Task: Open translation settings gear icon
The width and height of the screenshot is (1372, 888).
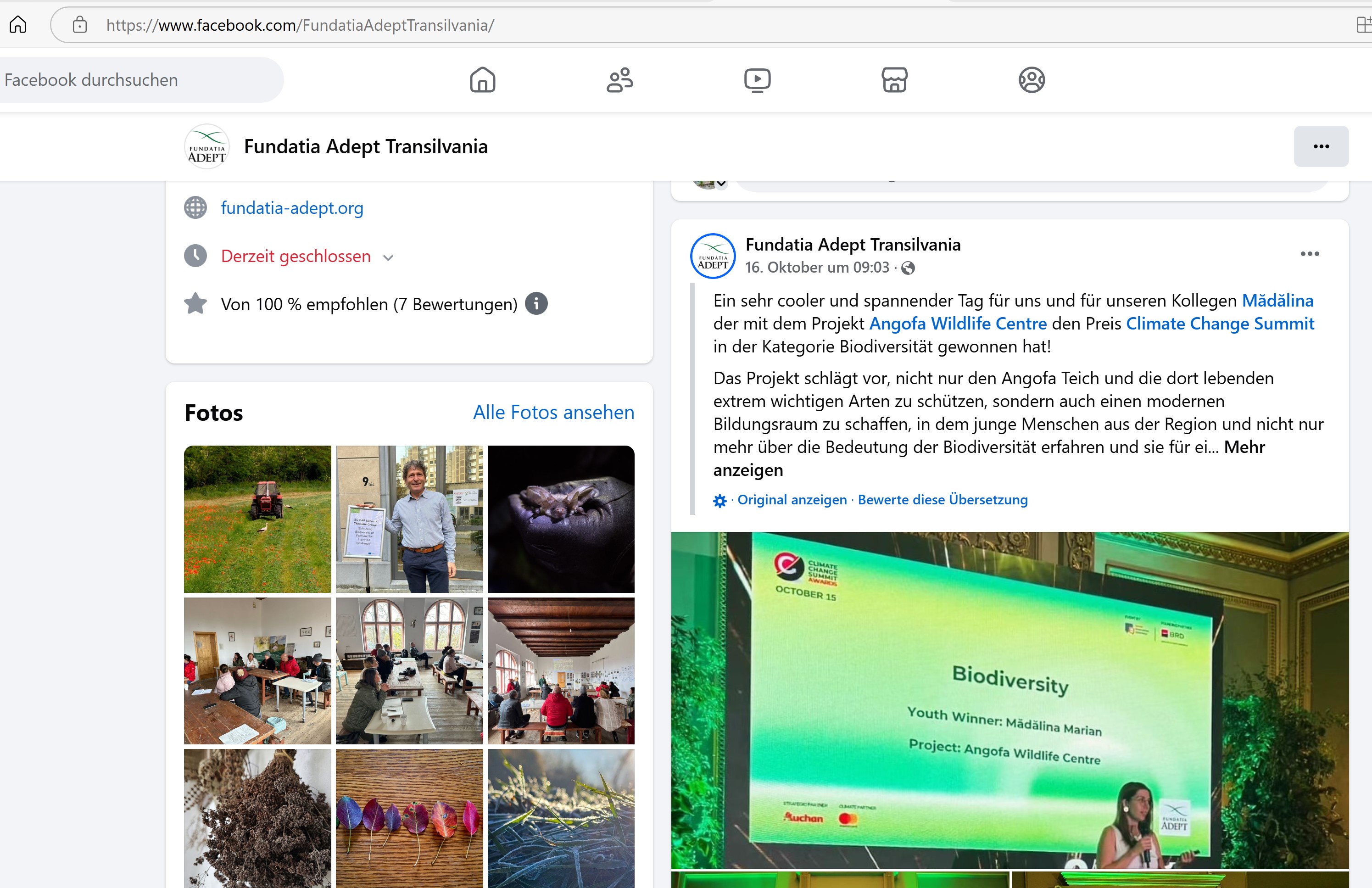Action: click(x=719, y=501)
